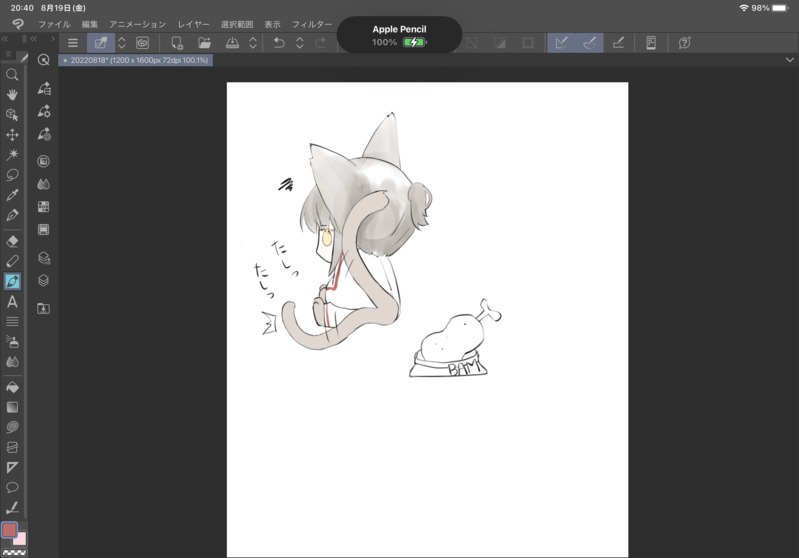Select the Zoom magnifier tool
Image resolution: width=799 pixels, height=558 pixels.
click(x=12, y=75)
